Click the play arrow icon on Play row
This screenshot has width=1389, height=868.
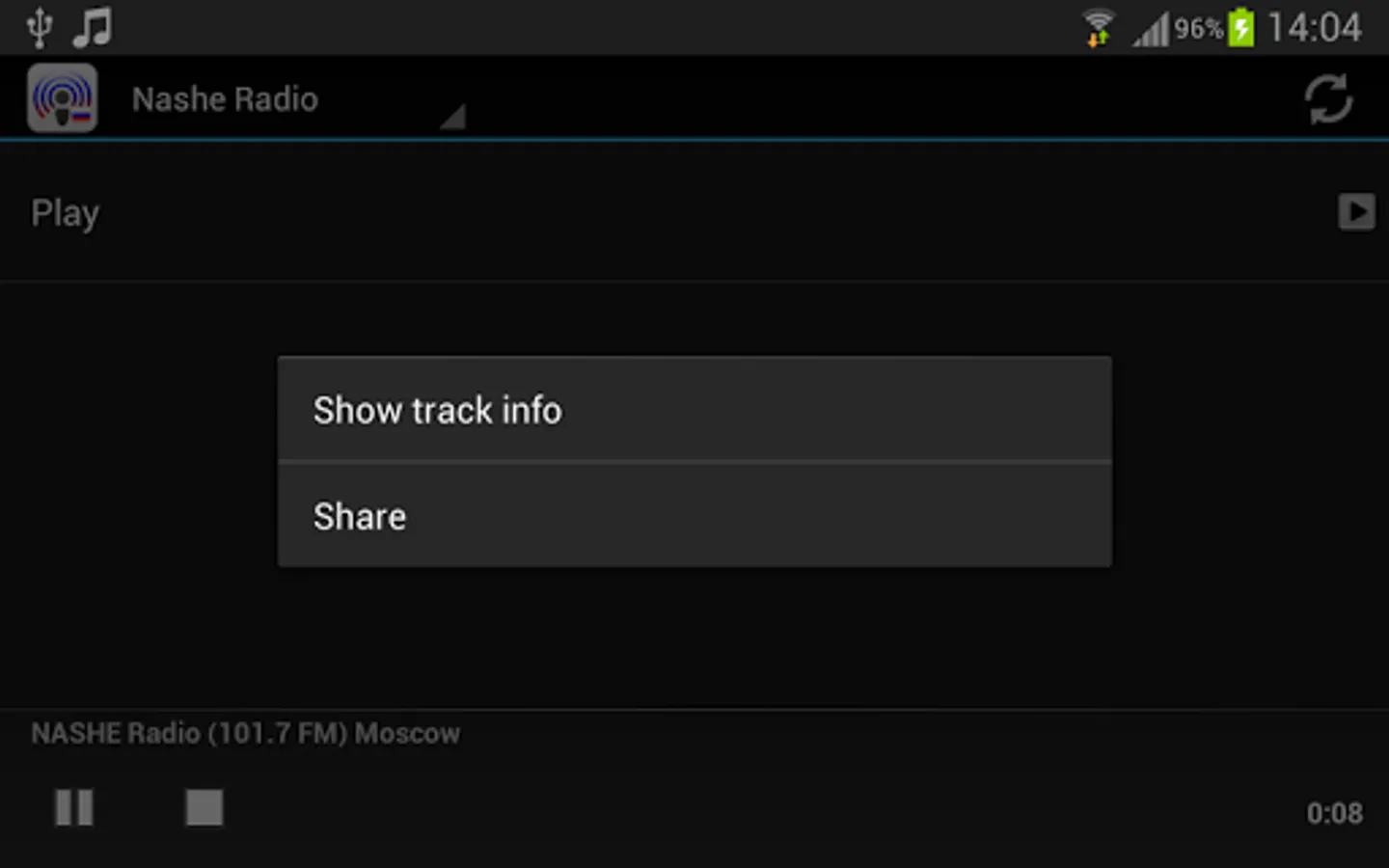pyautogui.click(x=1356, y=212)
